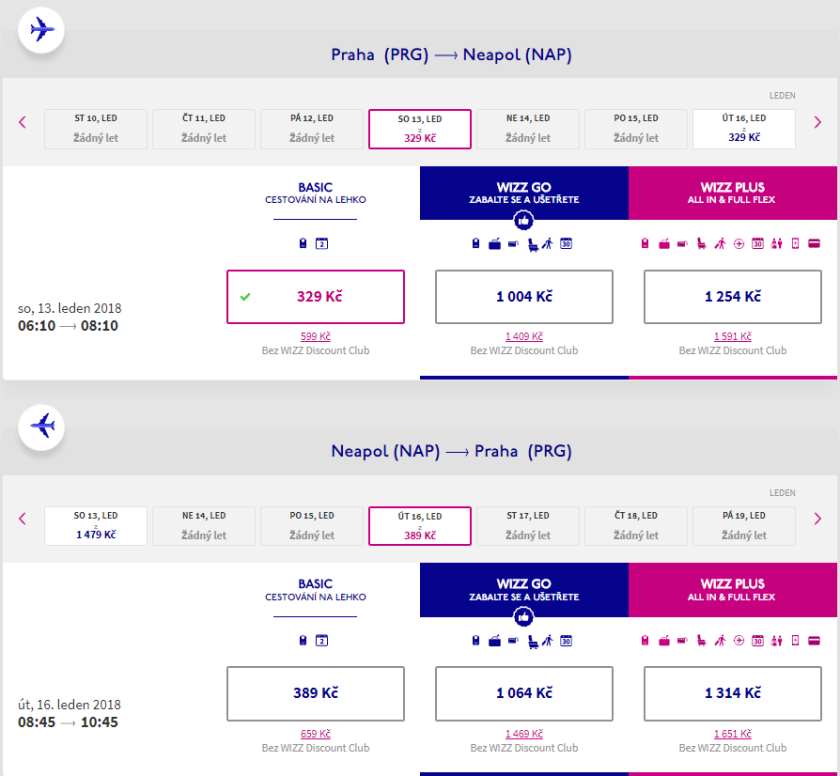Click the airplane icon above the Neapol–Praha flight
Image resolution: width=840 pixels, height=776 pixels.
(42, 427)
